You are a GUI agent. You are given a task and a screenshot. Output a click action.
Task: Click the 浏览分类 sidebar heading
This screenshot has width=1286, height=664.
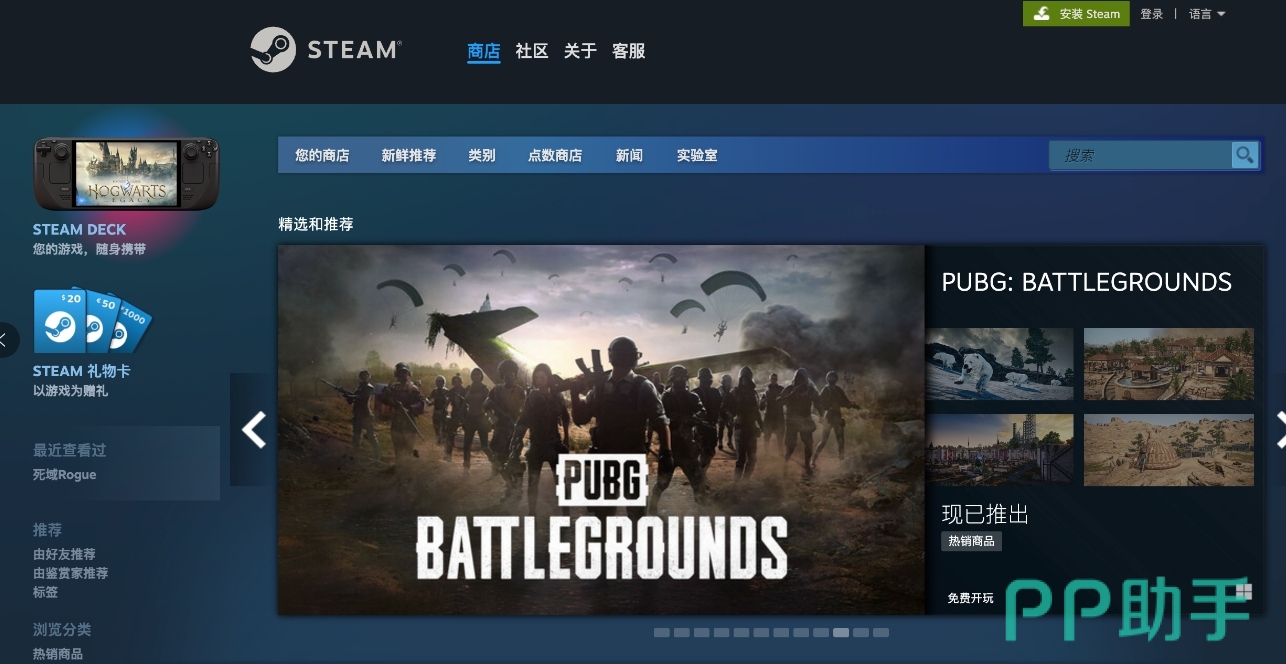[62, 629]
